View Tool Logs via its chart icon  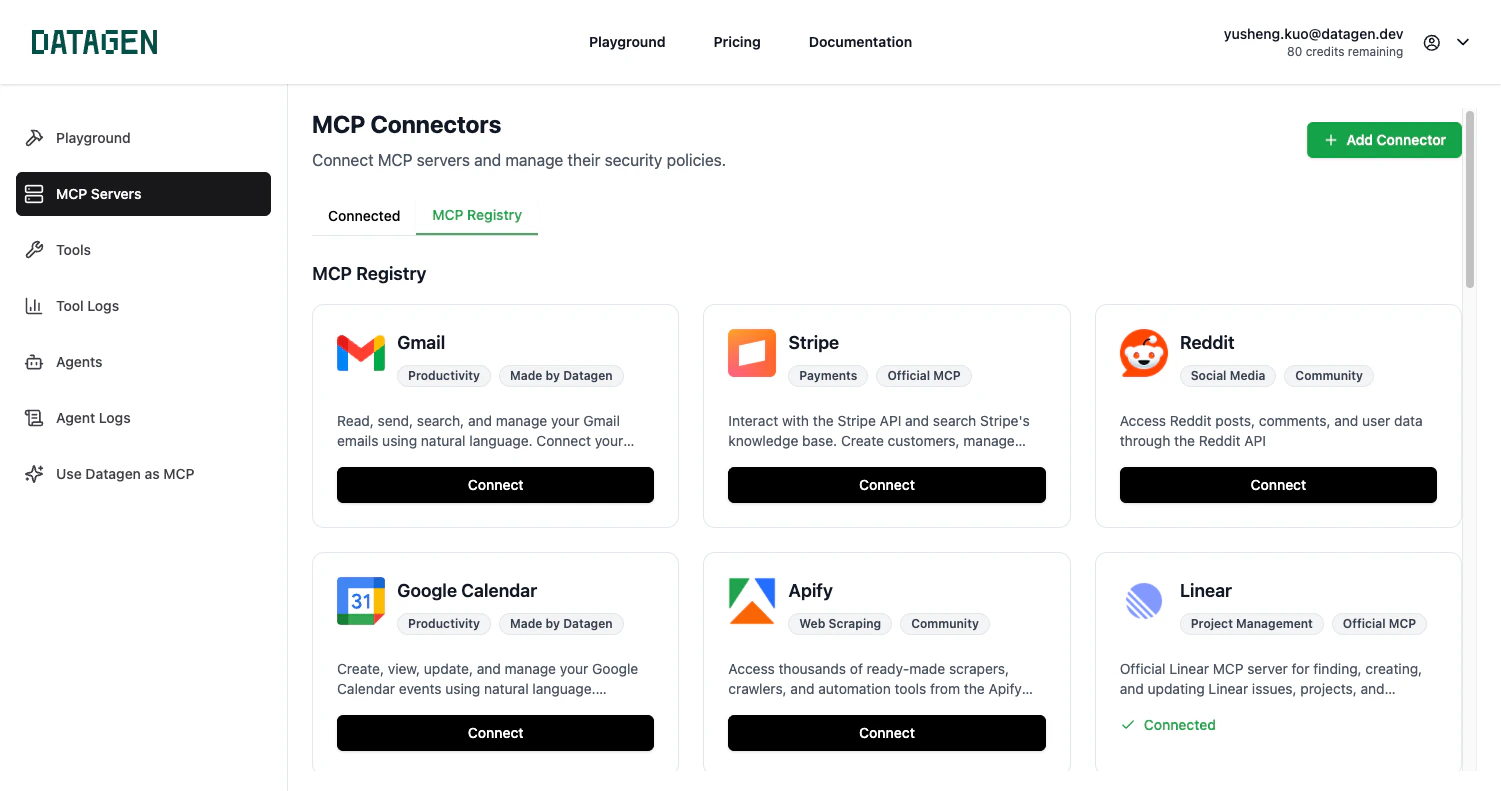pyautogui.click(x=34, y=305)
